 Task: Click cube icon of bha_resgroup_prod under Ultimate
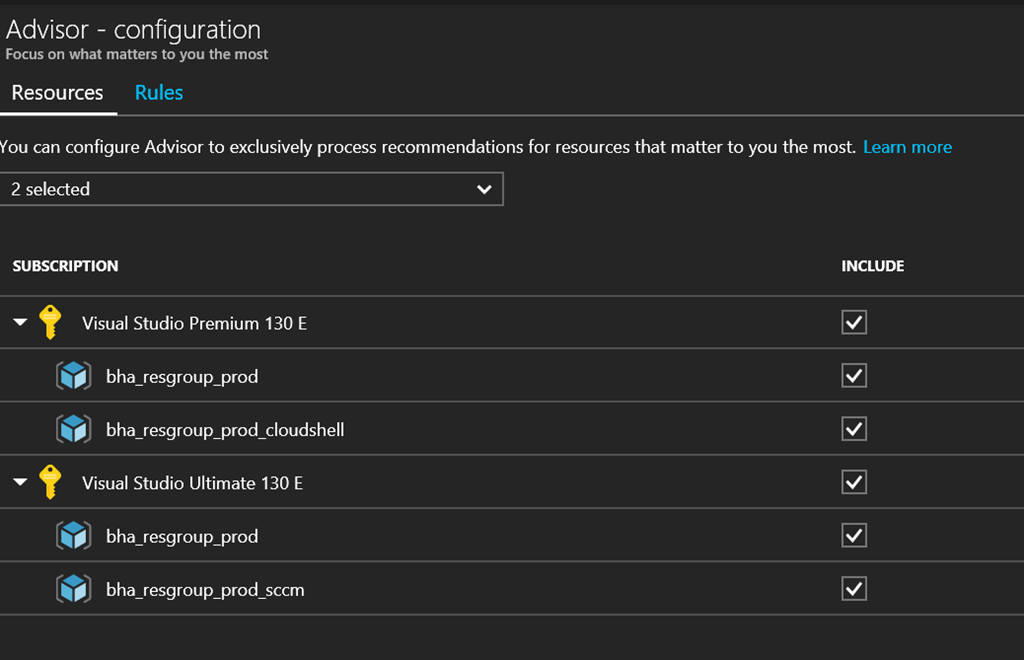click(x=73, y=536)
